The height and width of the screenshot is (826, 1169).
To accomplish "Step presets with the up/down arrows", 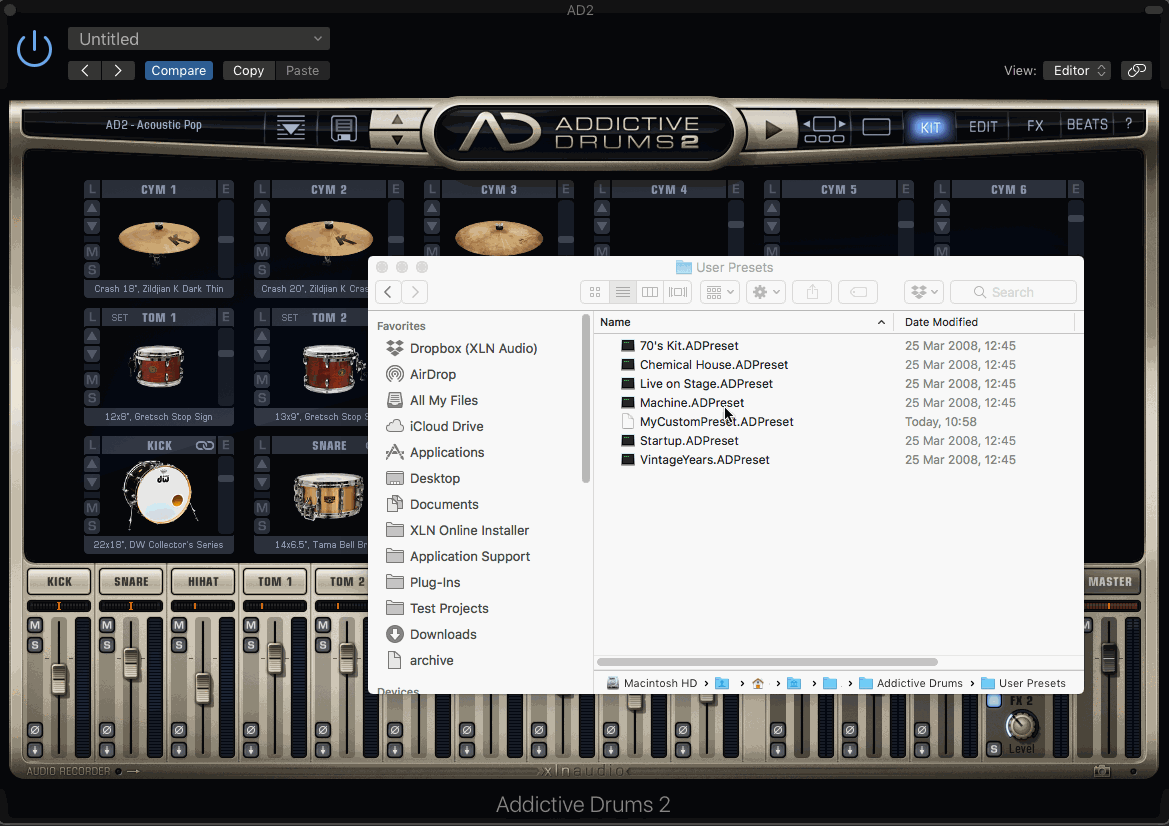I will 397,129.
